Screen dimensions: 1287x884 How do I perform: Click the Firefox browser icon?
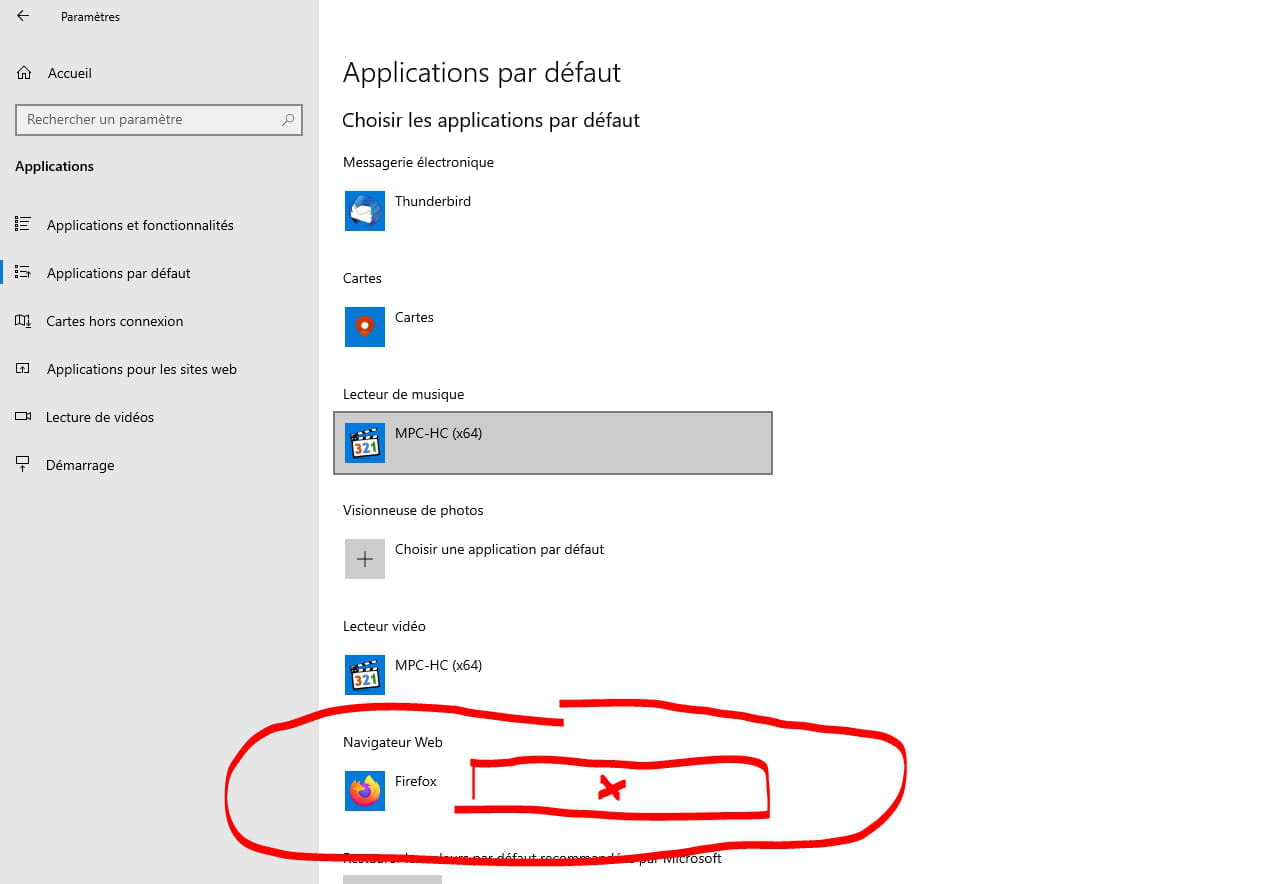coord(365,791)
